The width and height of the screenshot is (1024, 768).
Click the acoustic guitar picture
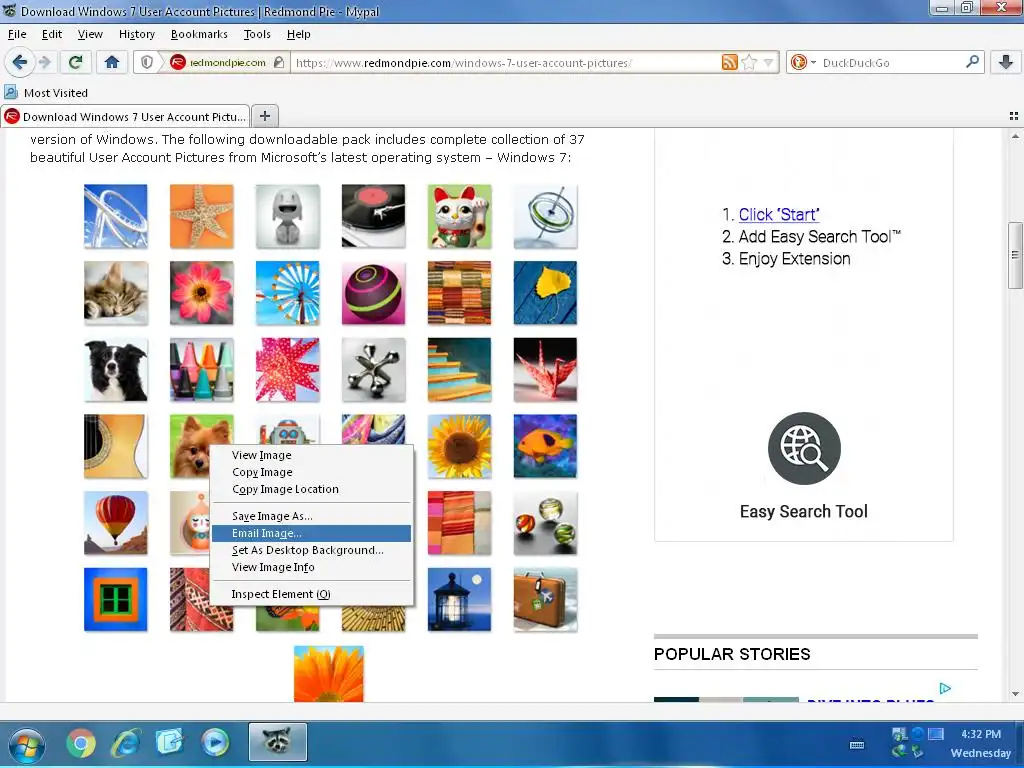[116, 446]
